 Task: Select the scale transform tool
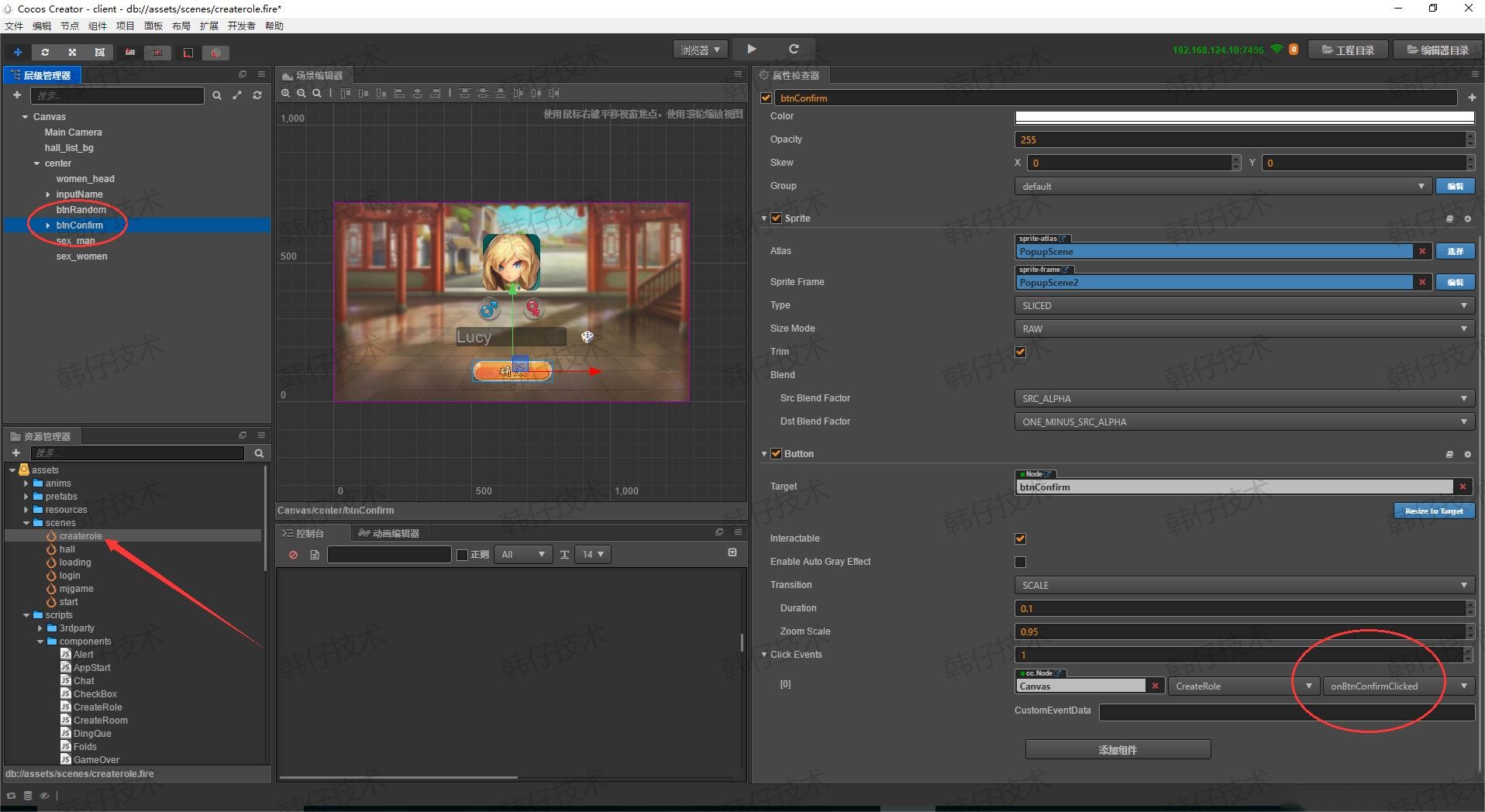72,52
